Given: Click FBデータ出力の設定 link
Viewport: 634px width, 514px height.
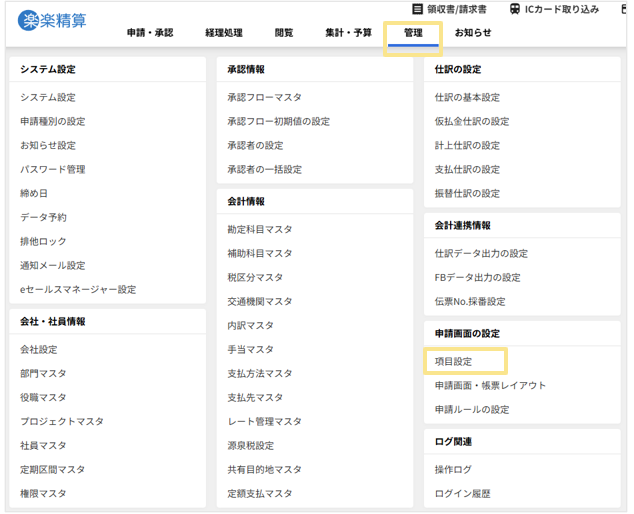Looking at the screenshot, I should point(477,277).
